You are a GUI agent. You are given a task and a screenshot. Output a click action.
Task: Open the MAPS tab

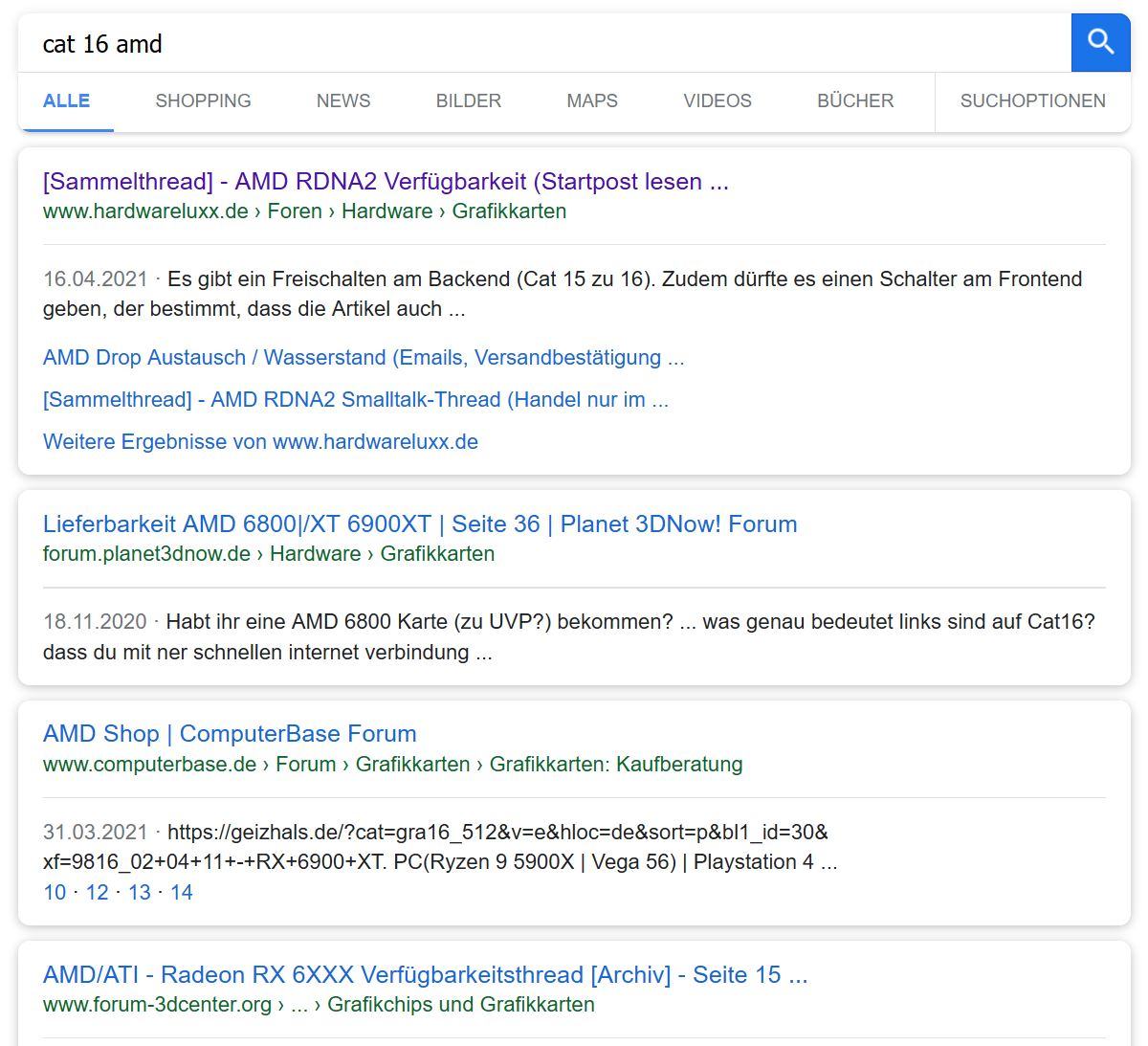(x=592, y=101)
